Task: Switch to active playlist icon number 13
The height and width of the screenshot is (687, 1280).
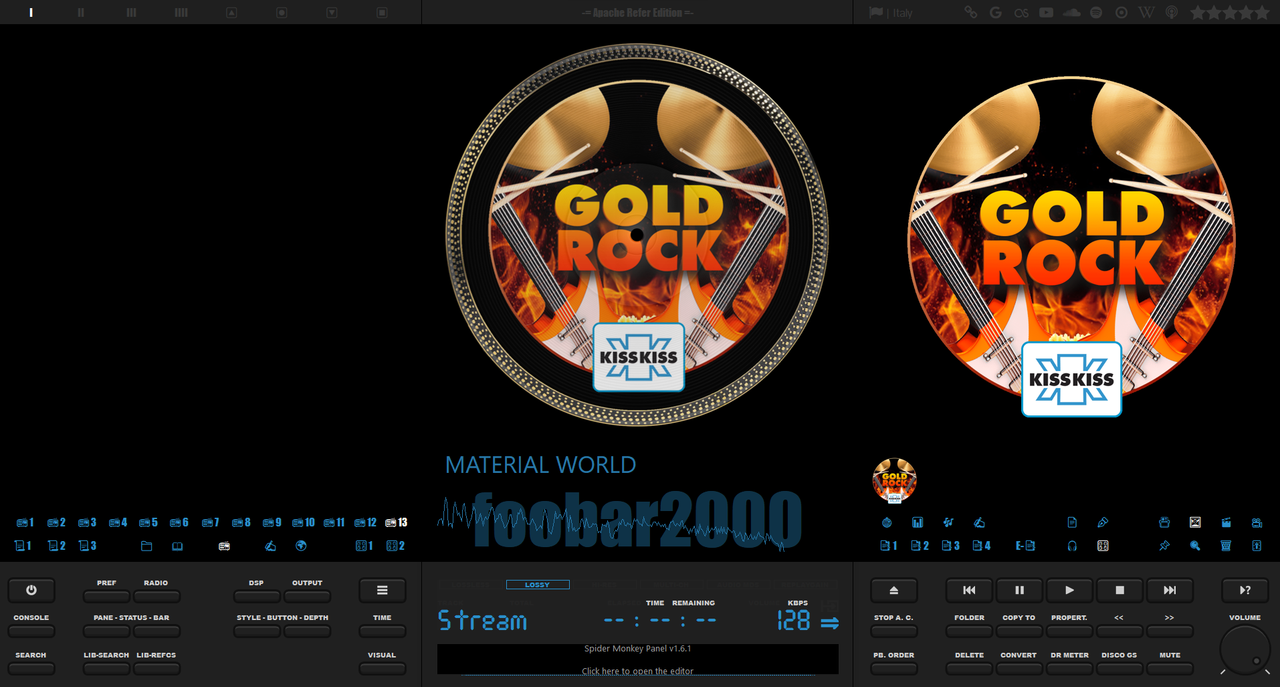Action: [396, 522]
